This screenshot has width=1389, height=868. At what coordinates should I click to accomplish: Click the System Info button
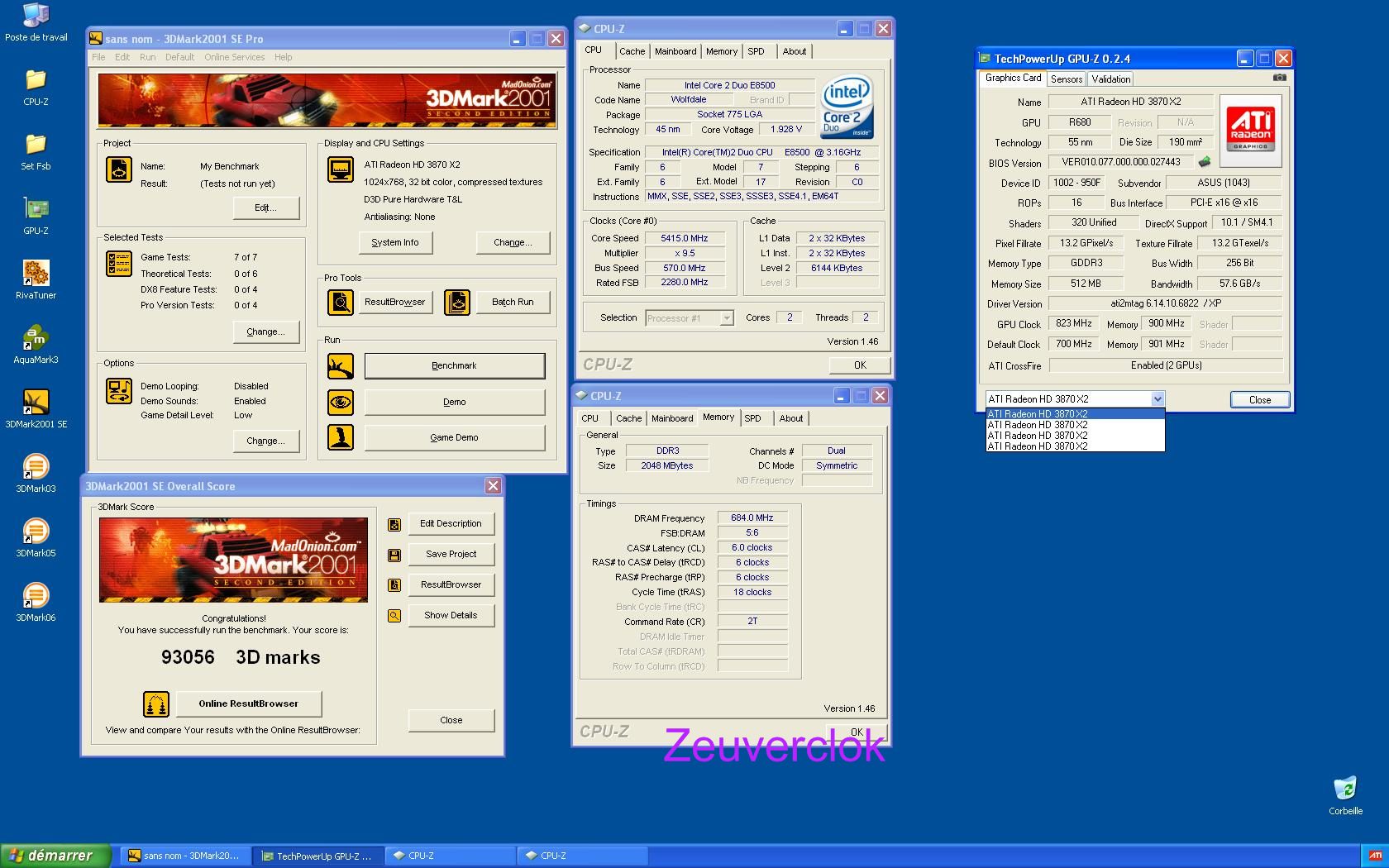pos(395,243)
